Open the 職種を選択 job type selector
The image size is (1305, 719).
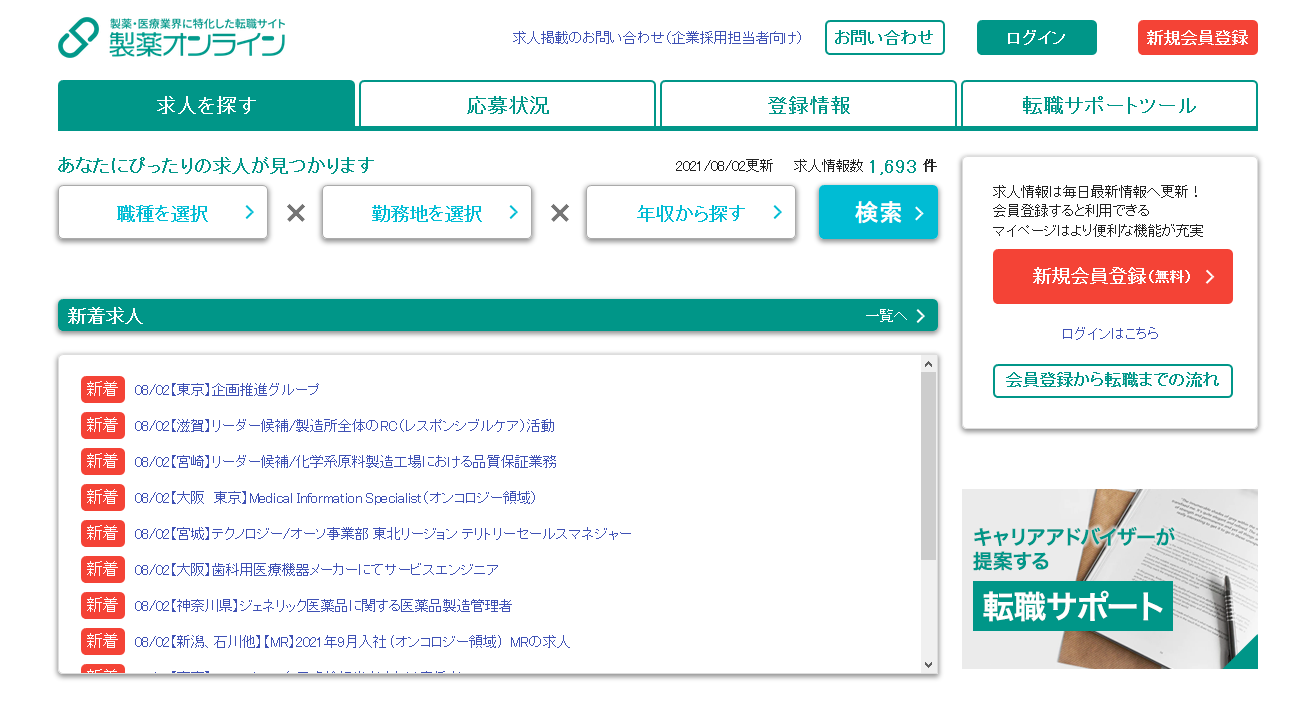(162, 212)
